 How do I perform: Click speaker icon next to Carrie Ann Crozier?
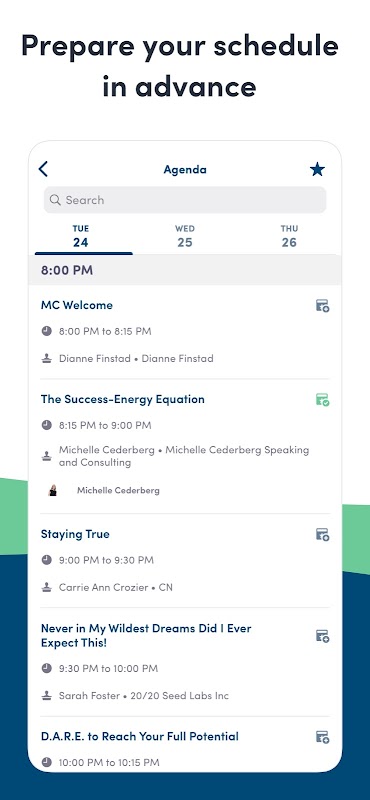(46, 587)
